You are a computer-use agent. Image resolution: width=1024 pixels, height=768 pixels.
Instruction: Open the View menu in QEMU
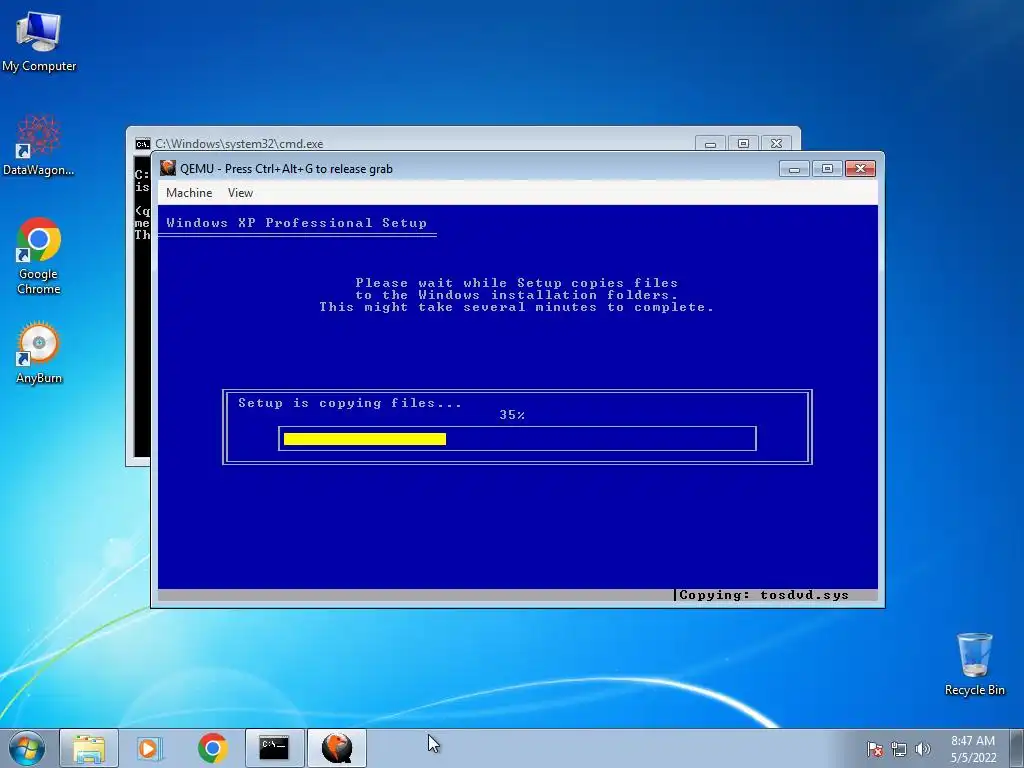click(x=240, y=193)
